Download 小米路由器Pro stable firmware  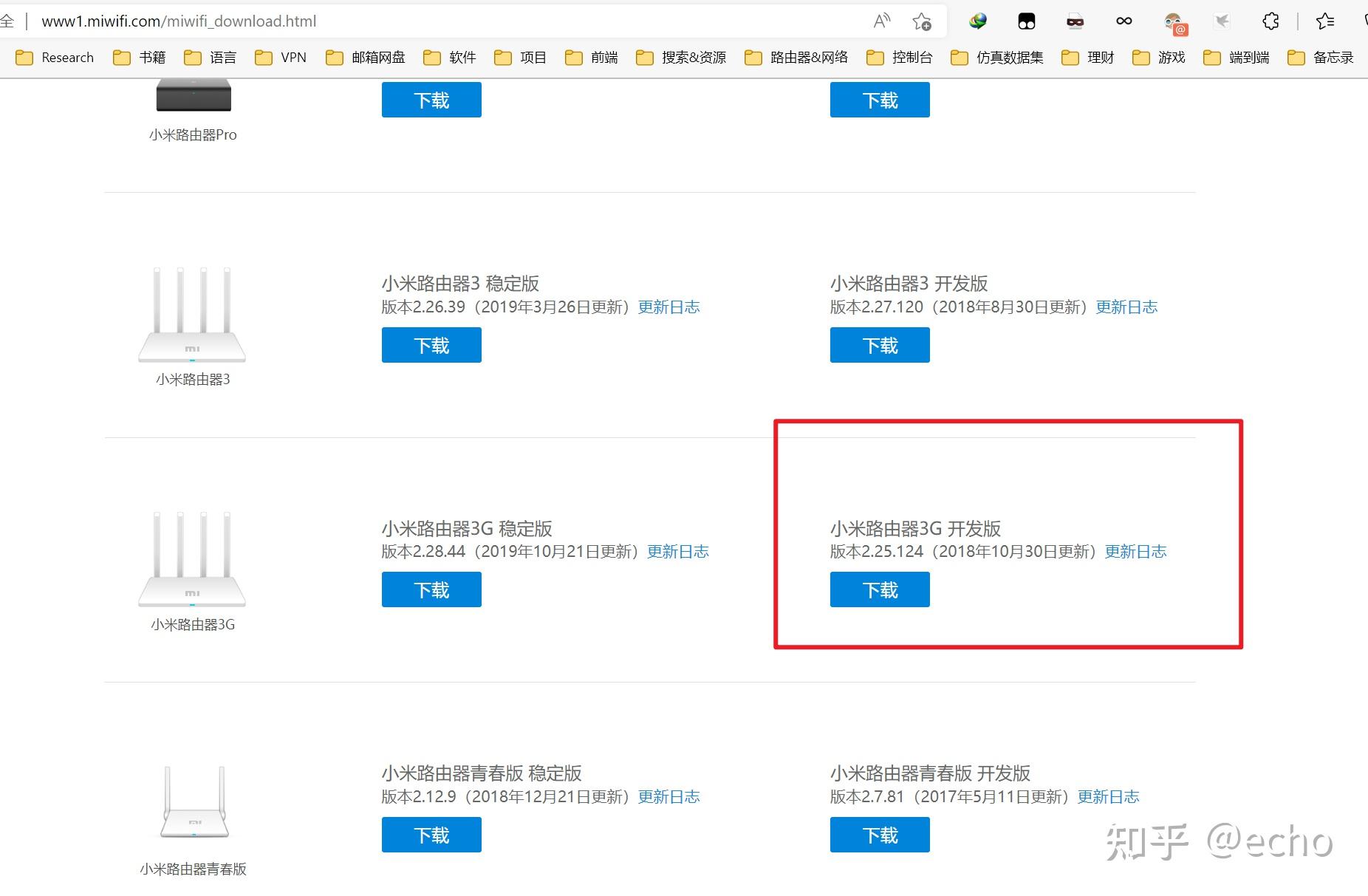coord(431,100)
